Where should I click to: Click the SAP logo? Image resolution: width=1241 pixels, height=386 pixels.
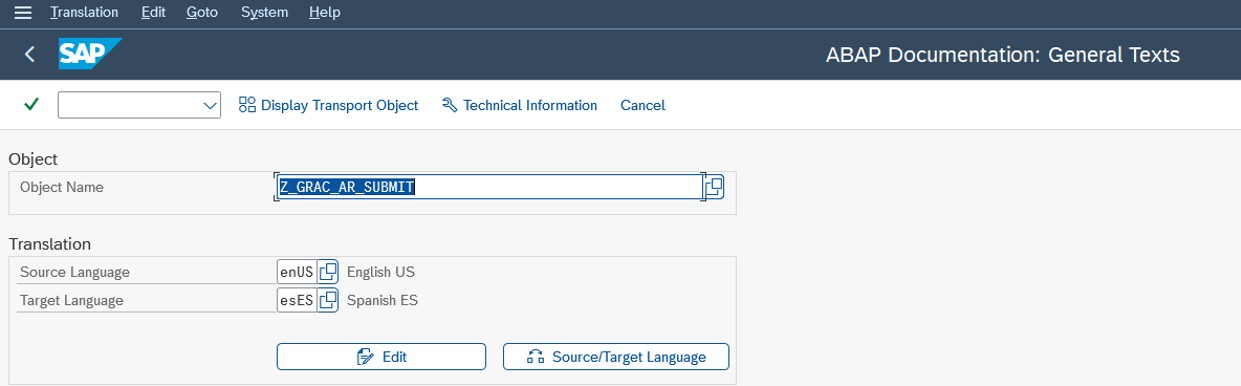pyautogui.click(x=90, y=54)
